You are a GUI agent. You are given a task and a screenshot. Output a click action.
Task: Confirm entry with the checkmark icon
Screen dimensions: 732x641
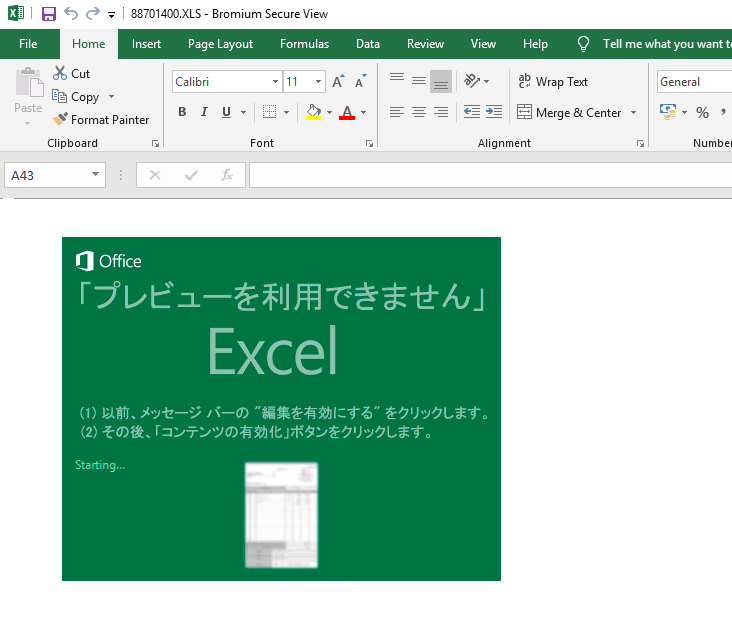pyautogui.click(x=191, y=176)
